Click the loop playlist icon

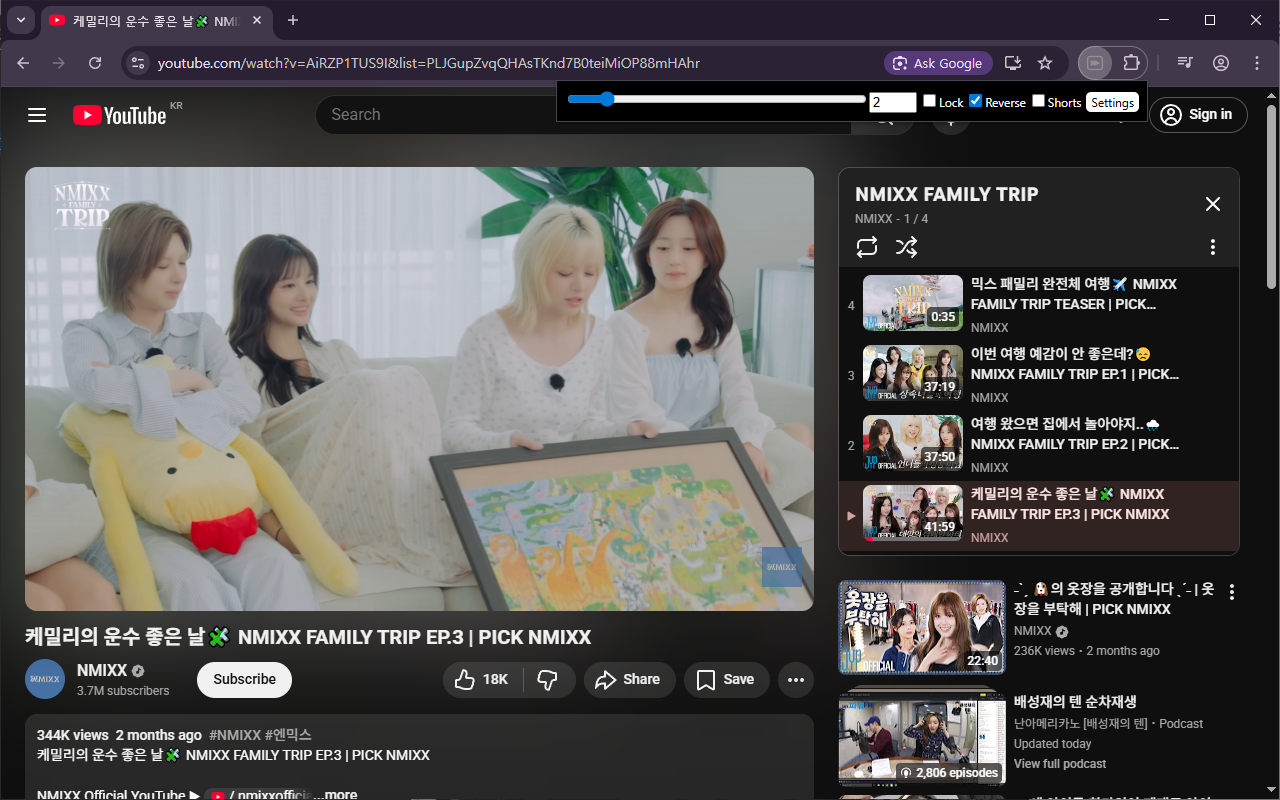point(867,247)
